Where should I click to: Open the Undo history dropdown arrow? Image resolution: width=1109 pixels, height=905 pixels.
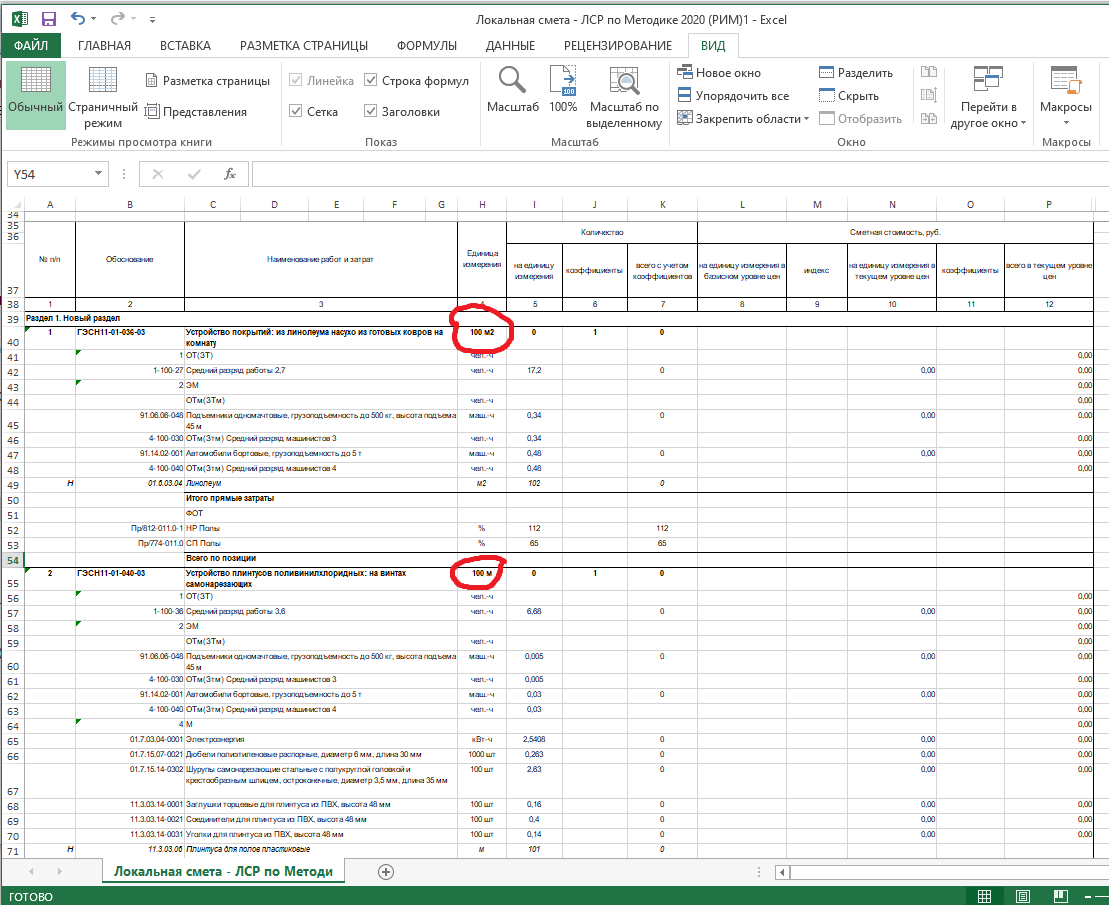tap(94, 20)
